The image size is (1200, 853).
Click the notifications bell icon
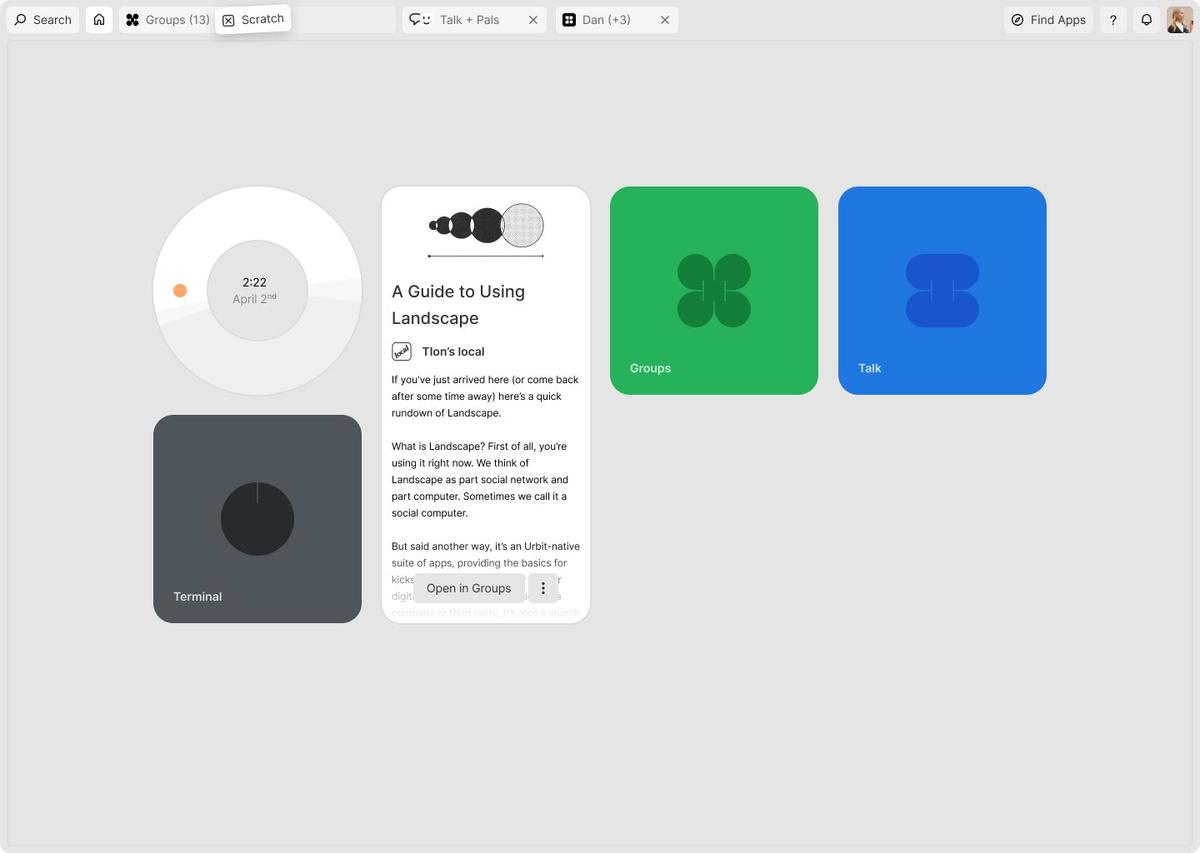point(1147,20)
